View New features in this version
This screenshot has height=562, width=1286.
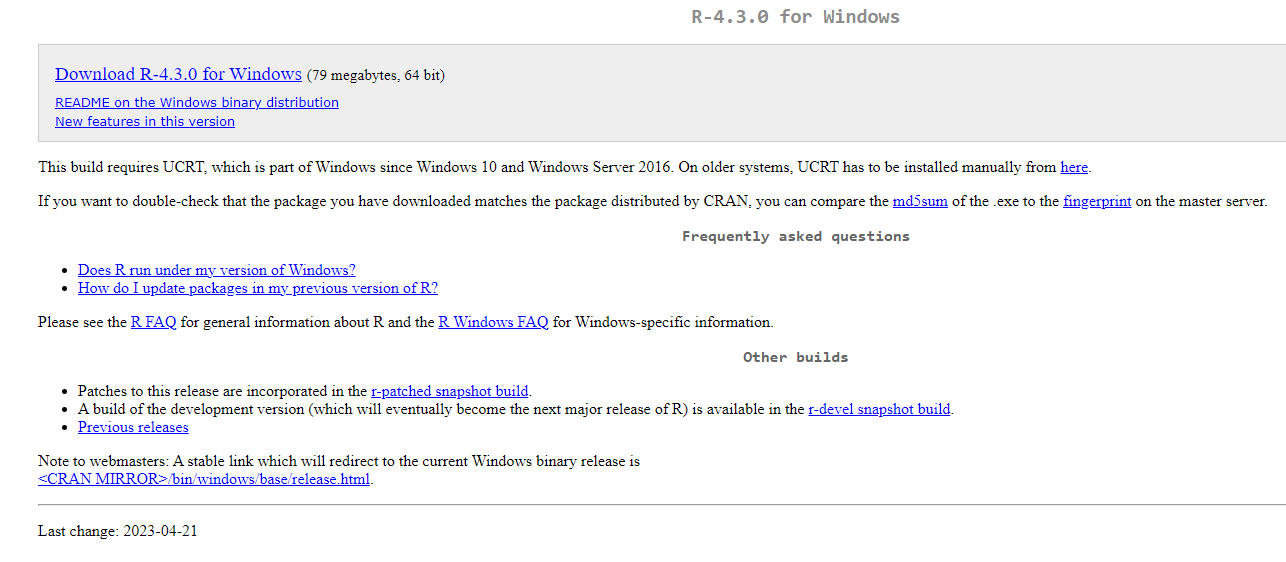145,121
